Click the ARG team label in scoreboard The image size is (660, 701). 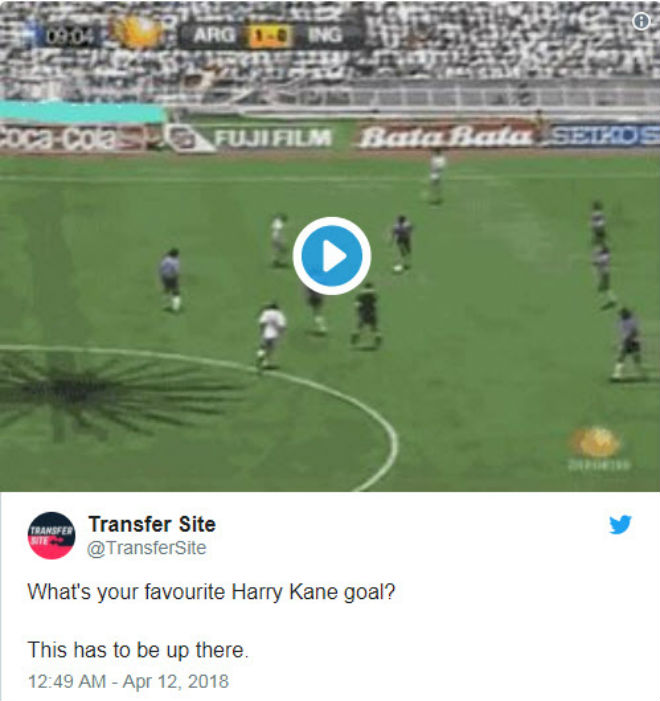point(214,35)
